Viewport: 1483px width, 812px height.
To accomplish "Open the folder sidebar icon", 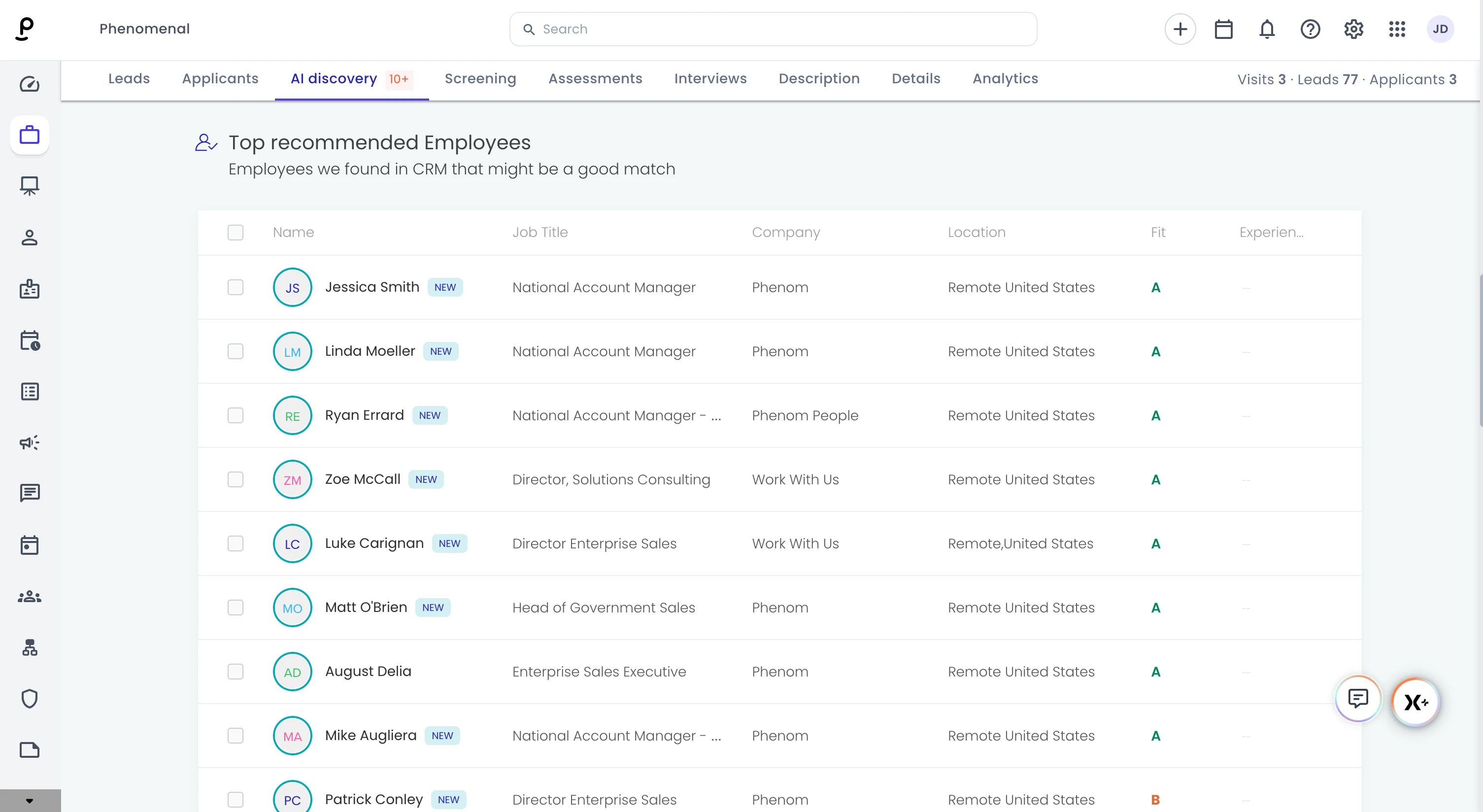I will [30, 750].
